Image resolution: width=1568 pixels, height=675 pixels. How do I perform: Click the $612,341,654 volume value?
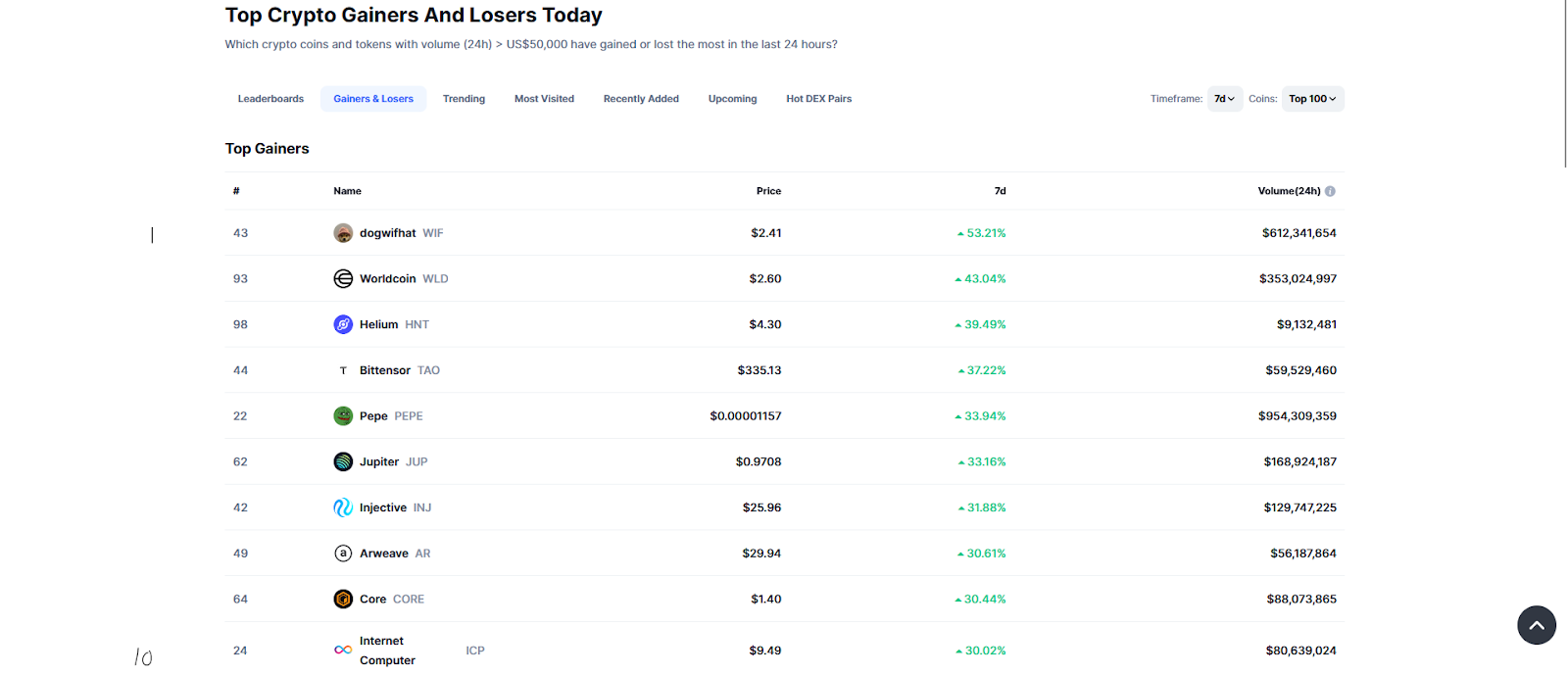click(x=1299, y=233)
